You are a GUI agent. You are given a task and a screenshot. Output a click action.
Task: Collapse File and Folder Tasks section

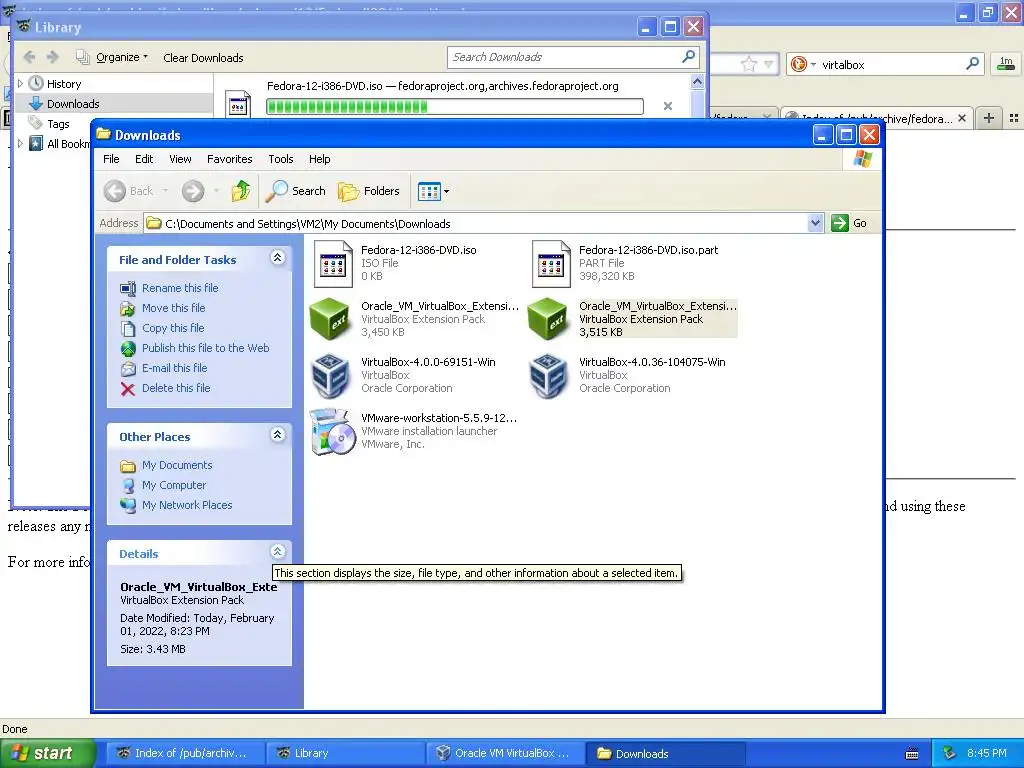click(x=278, y=258)
